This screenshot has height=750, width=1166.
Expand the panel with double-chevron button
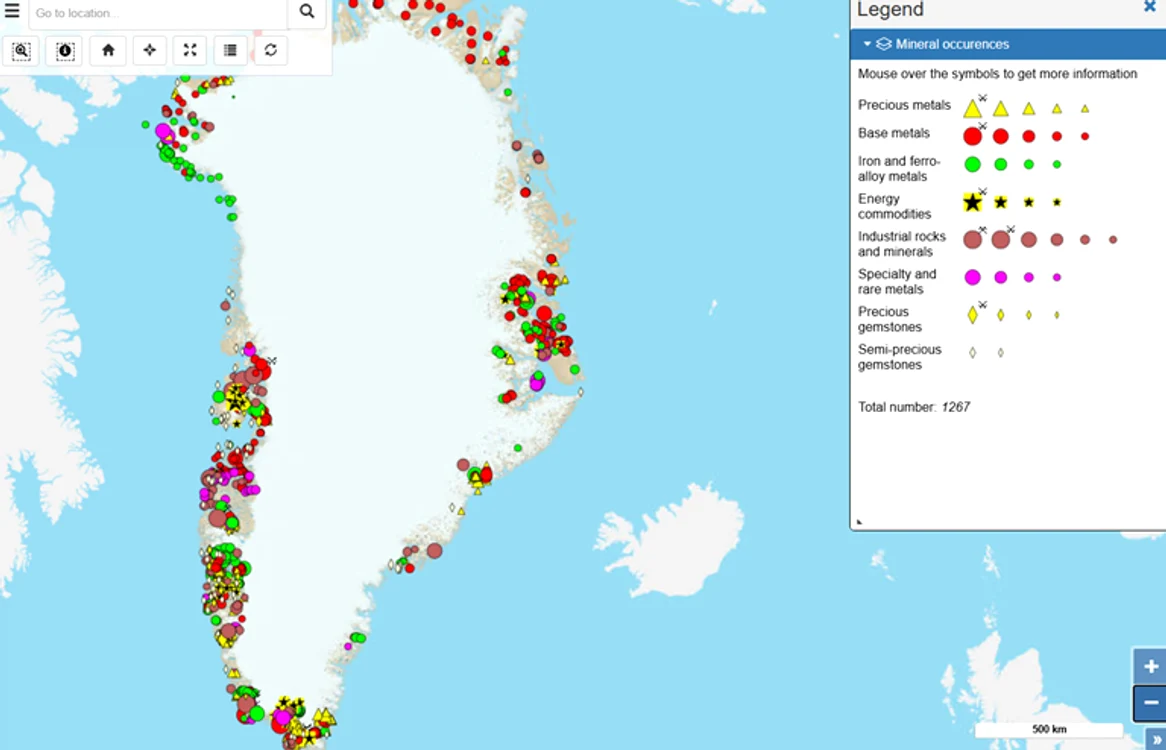1156,739
